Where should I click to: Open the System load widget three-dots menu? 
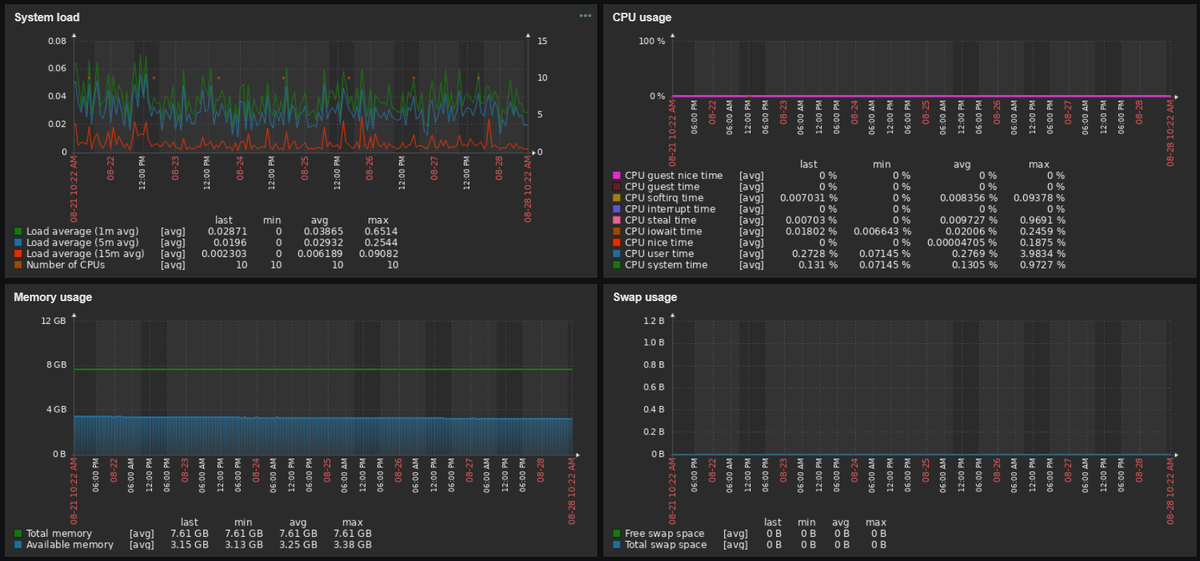click(585, 16)
